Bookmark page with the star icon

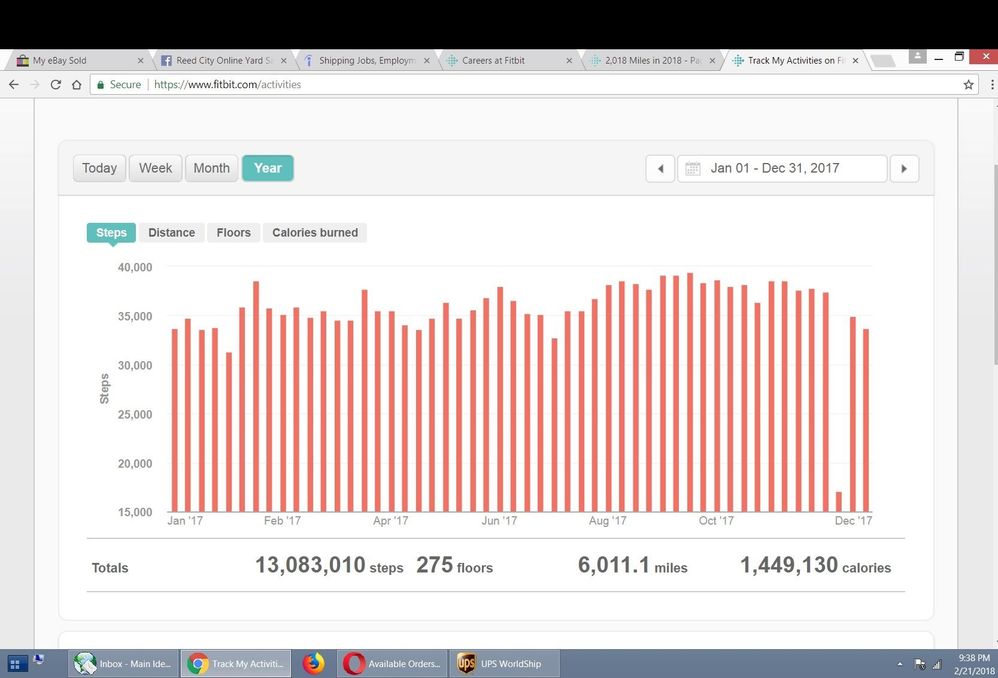point(968,85)
